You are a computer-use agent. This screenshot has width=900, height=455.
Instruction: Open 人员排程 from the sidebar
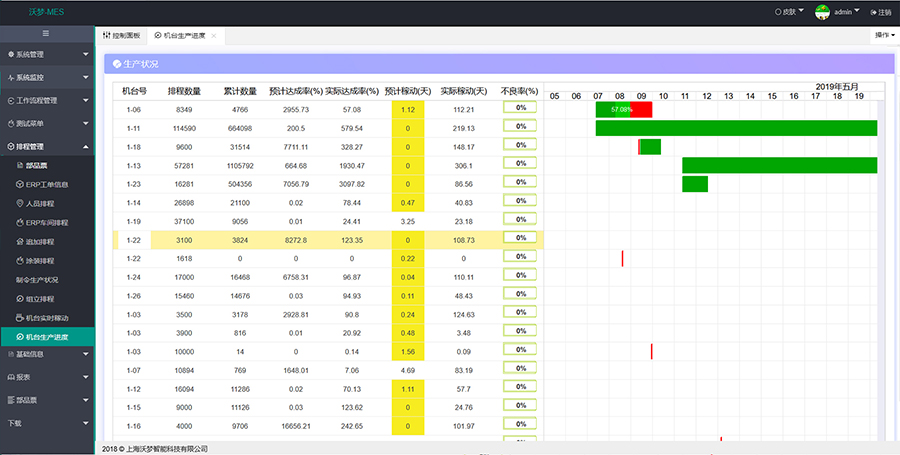point(40,203)
